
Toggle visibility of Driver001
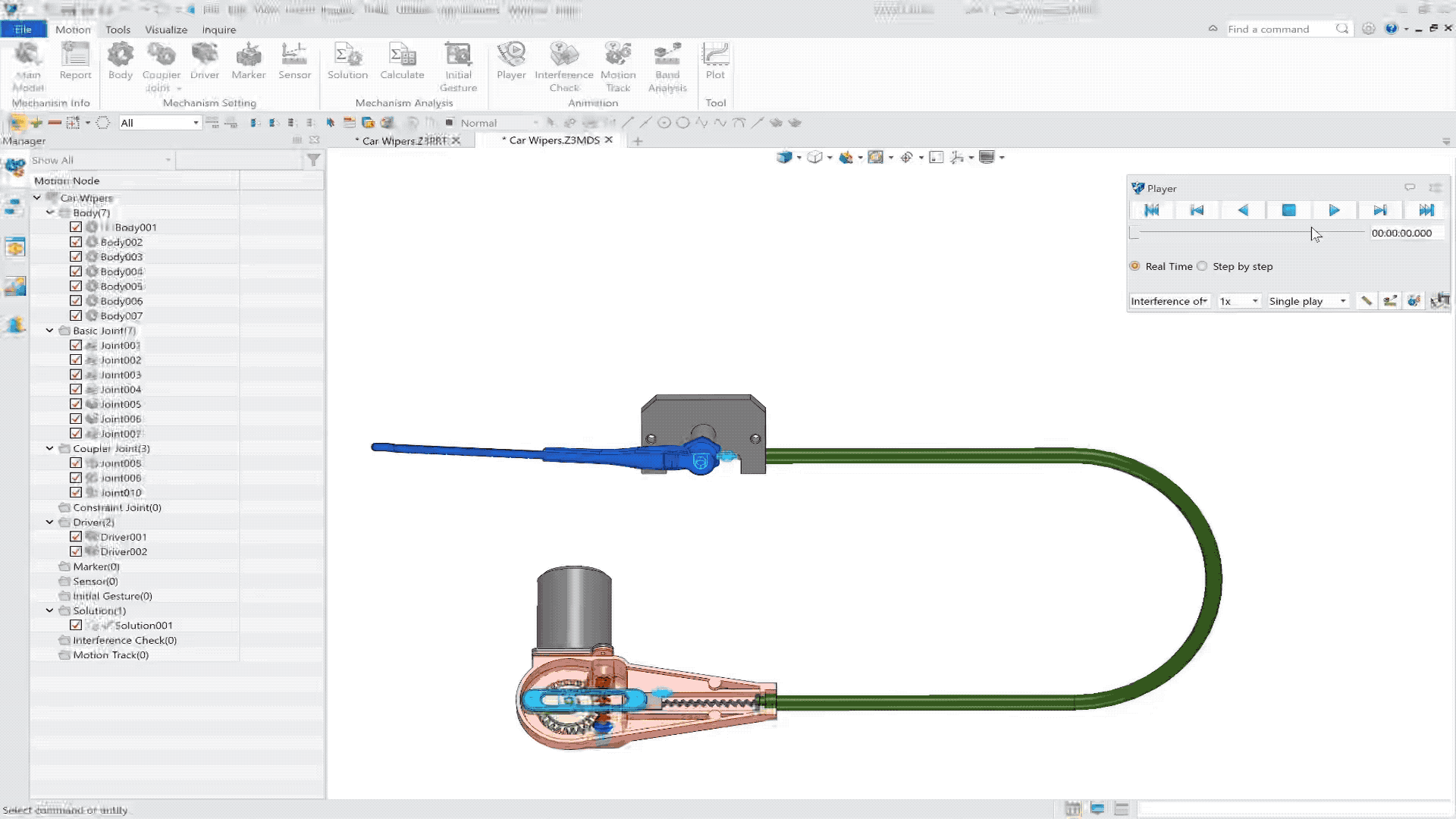coord(77,537)
